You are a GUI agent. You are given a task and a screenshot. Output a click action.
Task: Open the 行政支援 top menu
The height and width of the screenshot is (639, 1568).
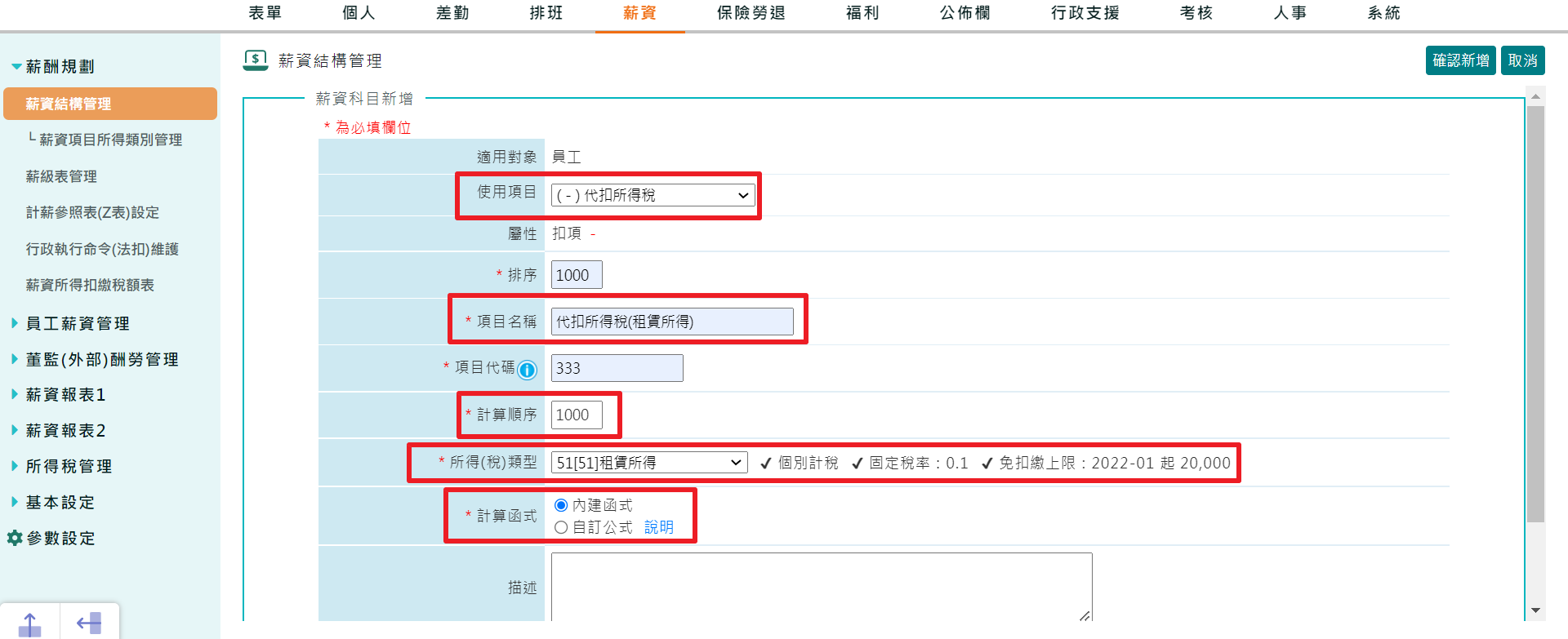point(1085,13)
